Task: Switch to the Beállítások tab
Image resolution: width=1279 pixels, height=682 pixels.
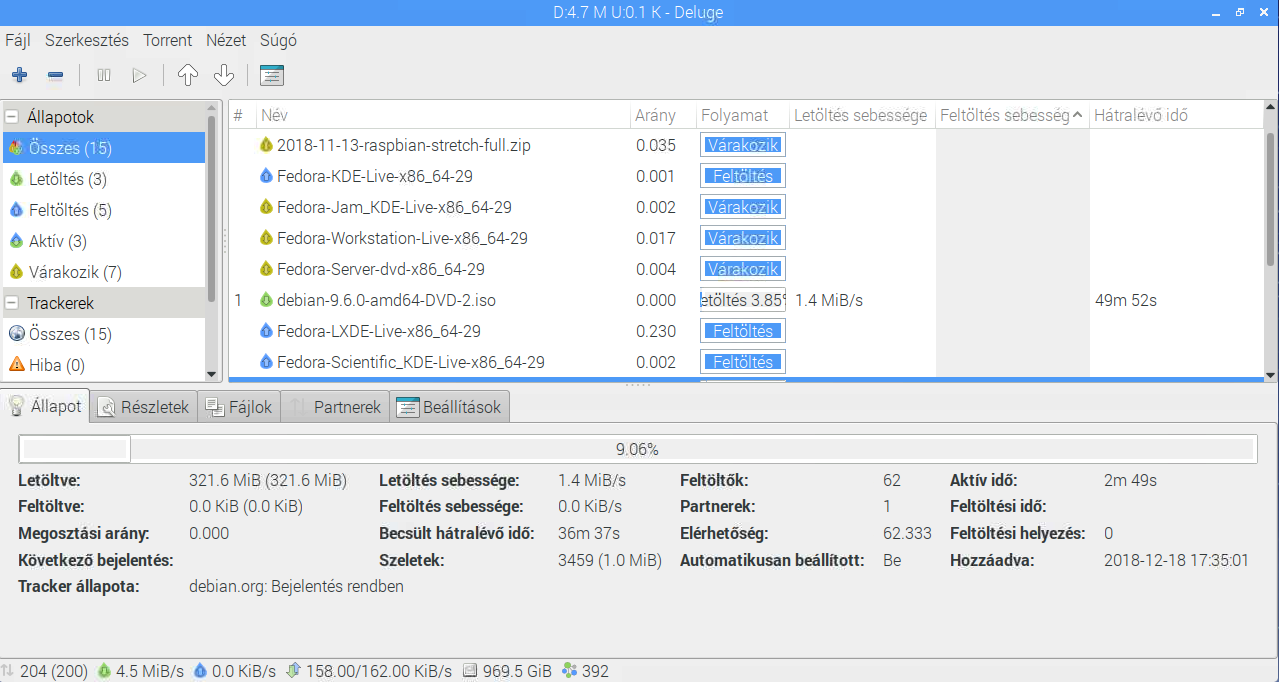Action: 450,407
